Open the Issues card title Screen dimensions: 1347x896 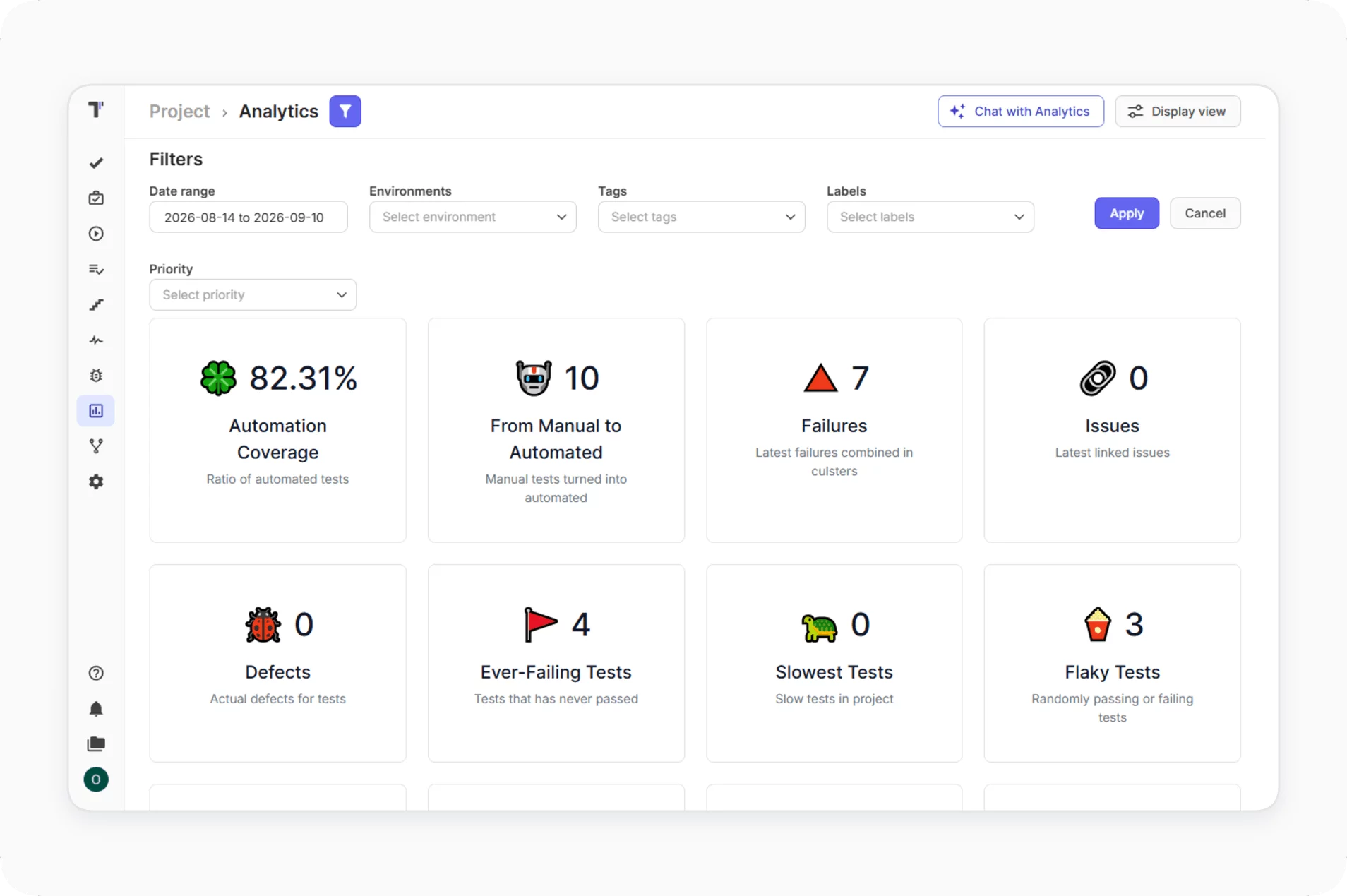click(1112, 426)
